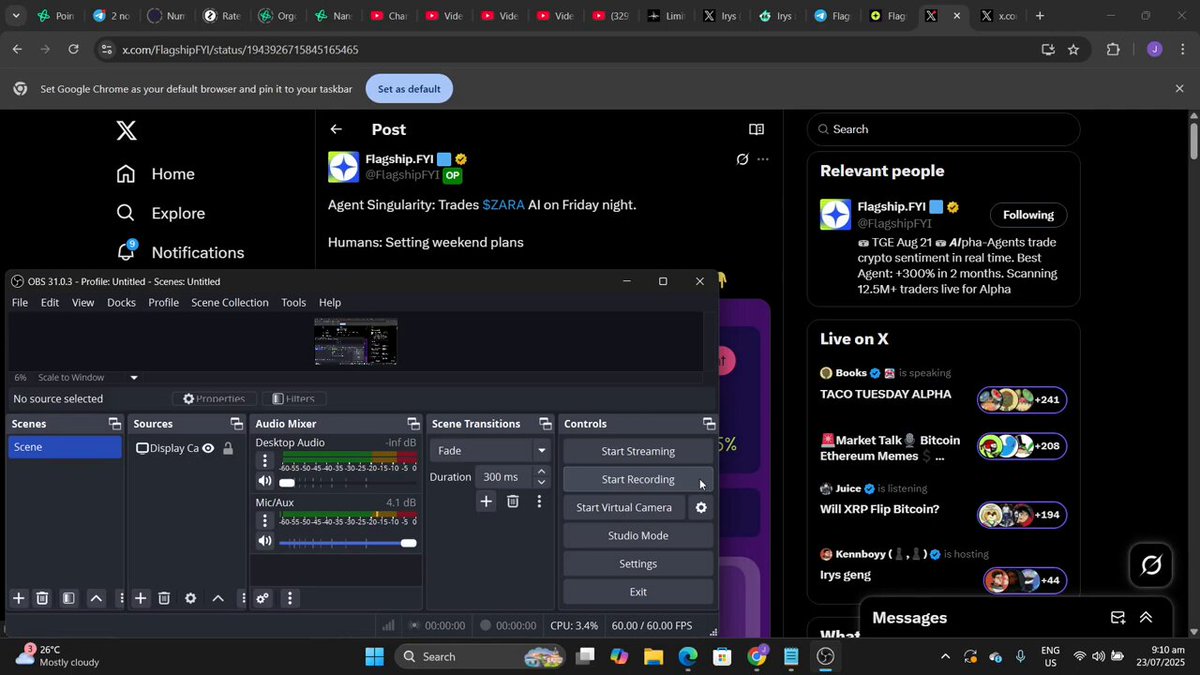Screen dimensions: 1200x675
Task: Mute Desktop Audio speaker icon
Action: point(265,481)
